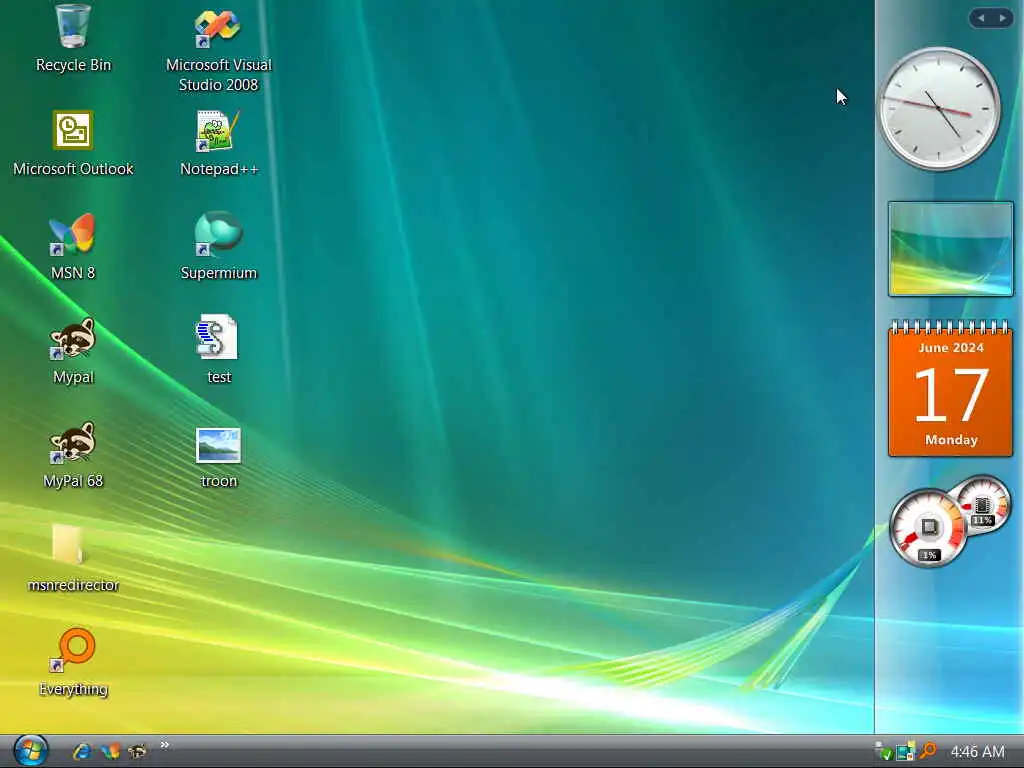Click the Microsoft Outlook icon label
This screenshot has width=1024, height=768.
click(73, 169)
